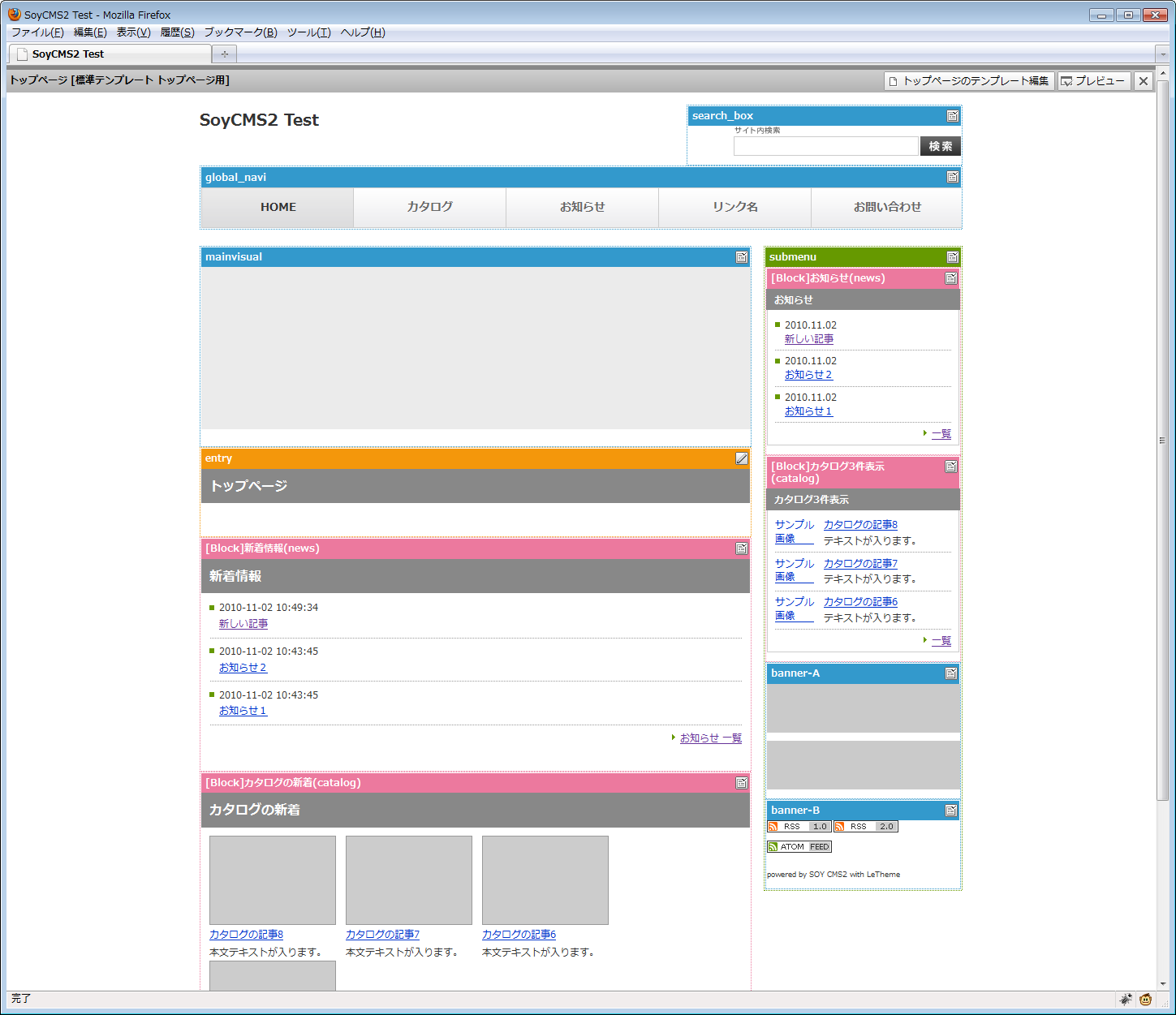Image resolution: width=1176 pixels, height=1015 pixels.
Task: Open the ツール menu in menu bar
Action: tap(308, 32)
